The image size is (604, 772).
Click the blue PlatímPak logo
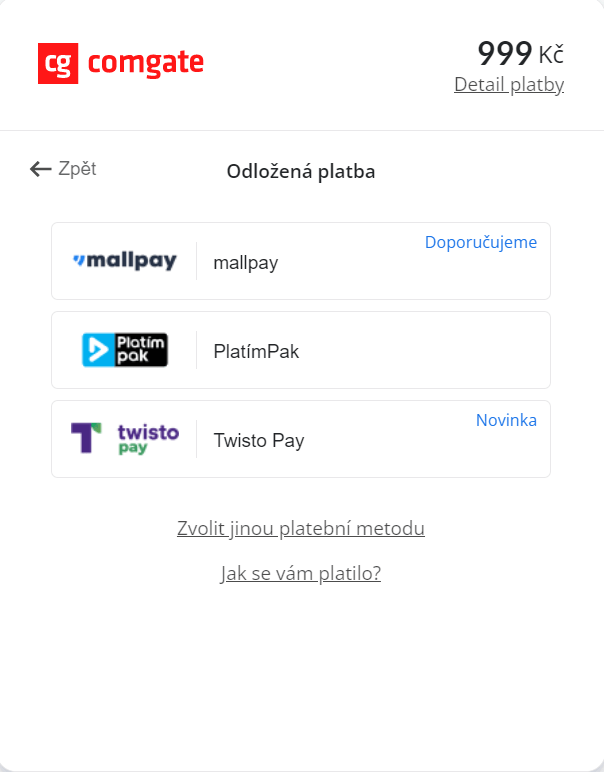pyautogui.click(x=125, y=350)
